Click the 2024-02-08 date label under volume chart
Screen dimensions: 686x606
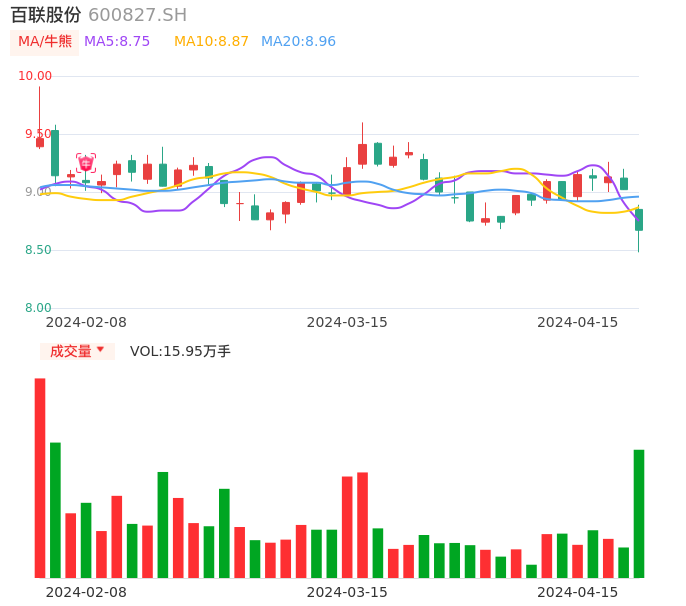click(x=86, y=592)
